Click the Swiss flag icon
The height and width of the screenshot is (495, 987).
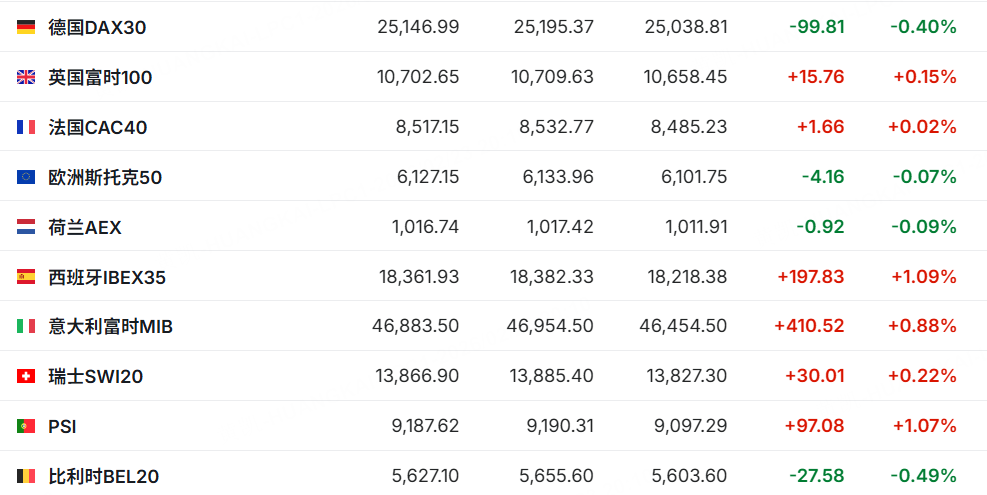pyautogui.click(x=26, y=376)
